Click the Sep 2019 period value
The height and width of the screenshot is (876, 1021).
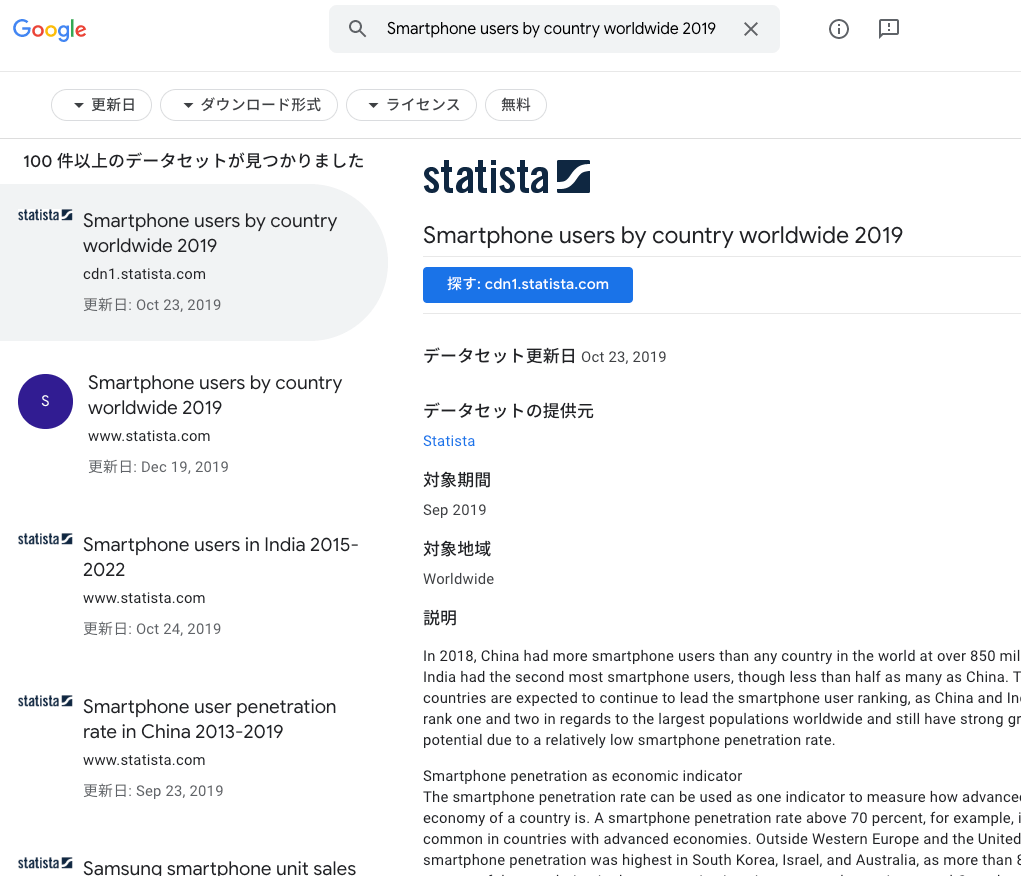click(x=455, y=510)
